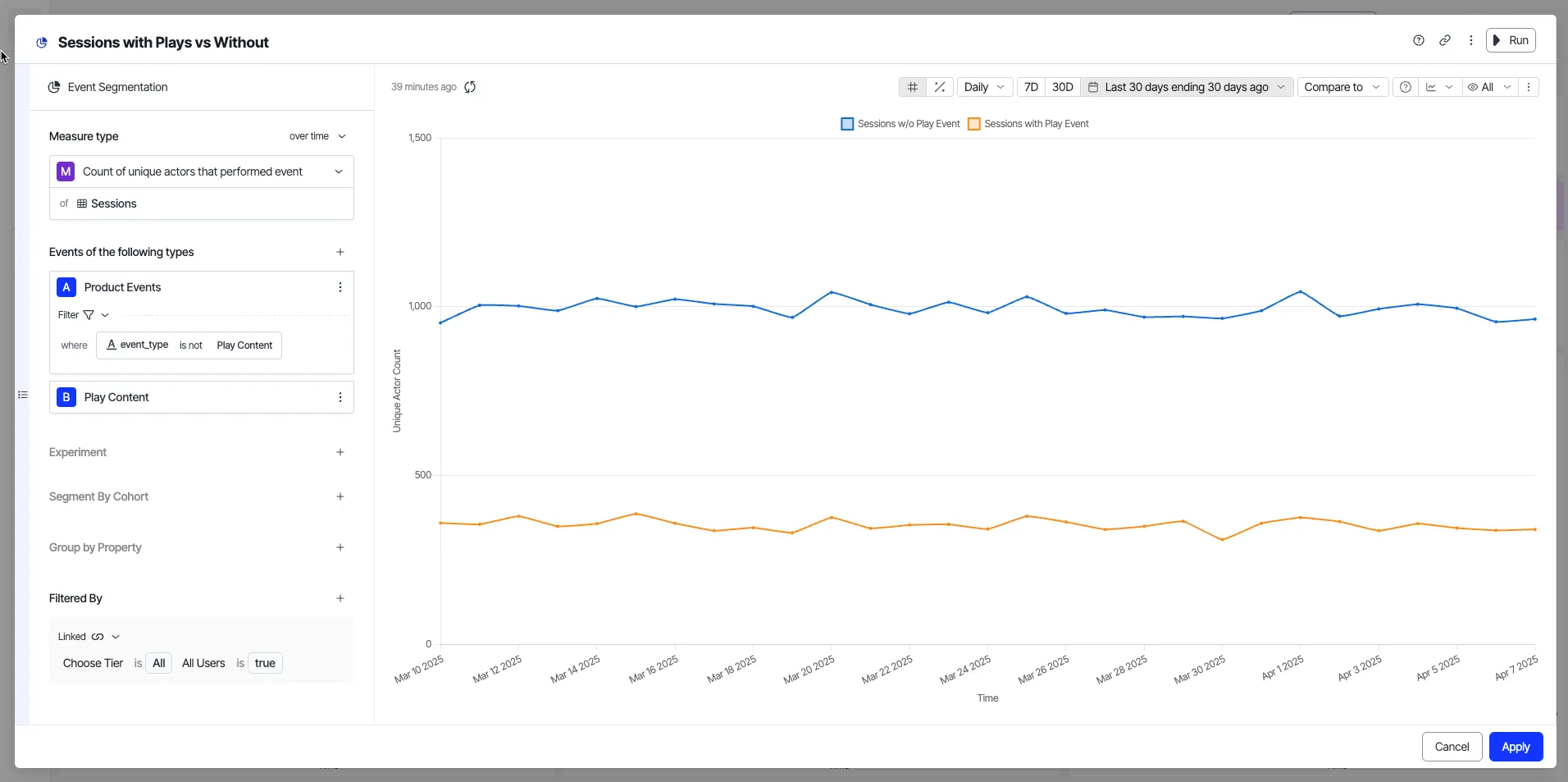Image resolution: width=1568 pixels, height=782 pixels.
Task: Click the chart icon beside the title
Action: pyautogui.click(x=42, y=43)
